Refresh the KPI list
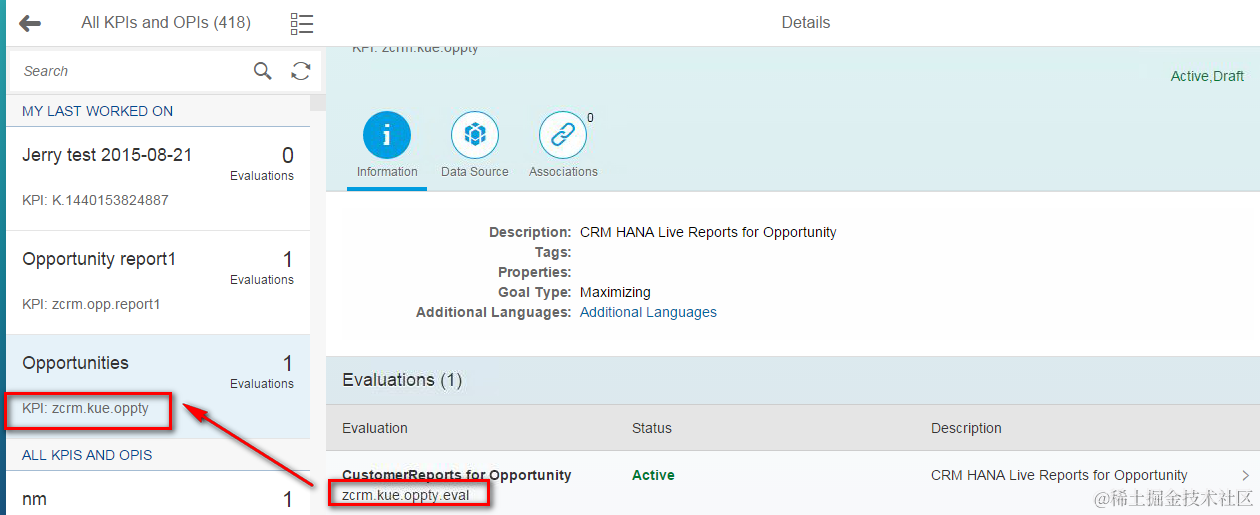The image size is (1260, 515). (x=300, y=71)
